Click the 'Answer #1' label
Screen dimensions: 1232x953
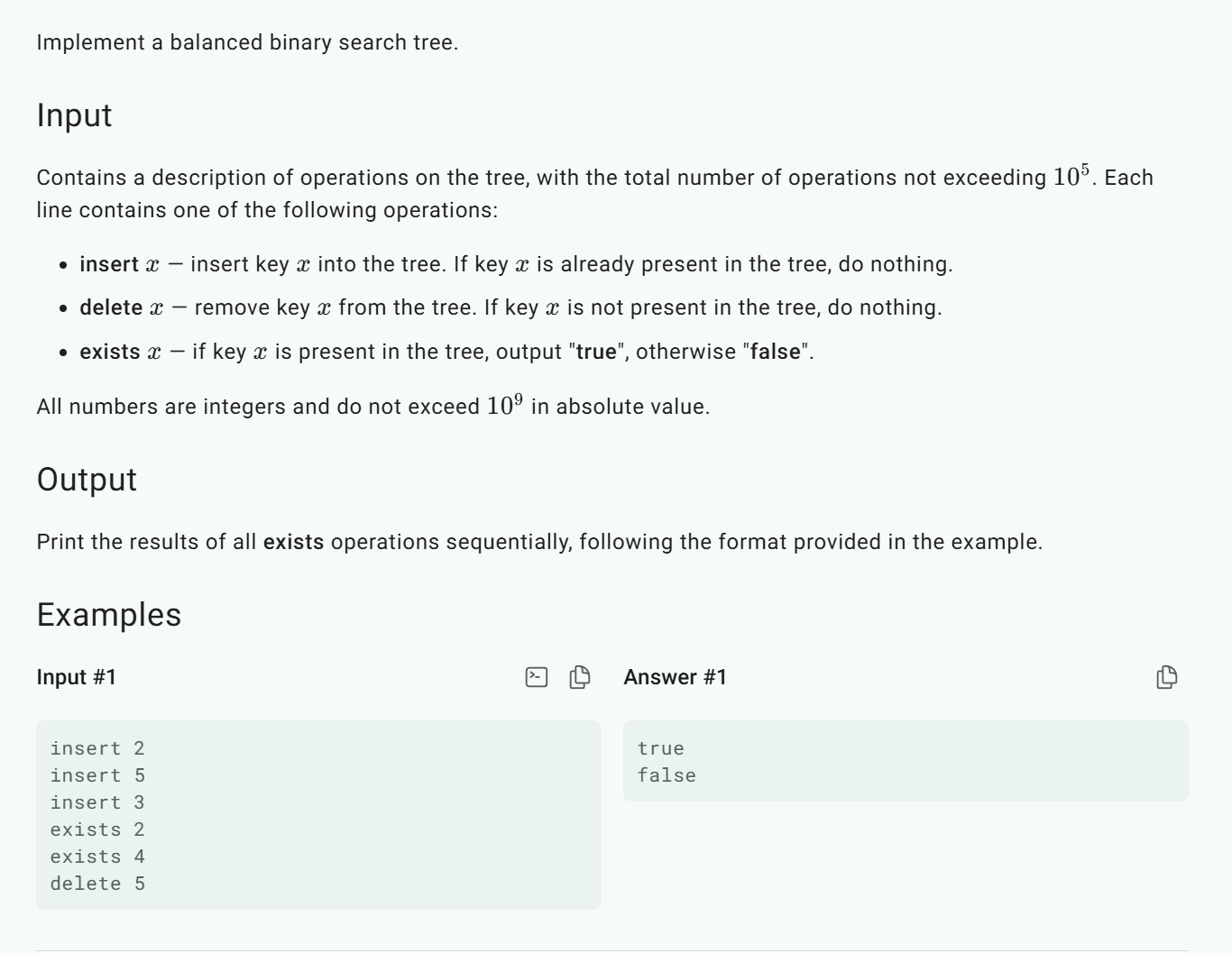click(675, 677)
